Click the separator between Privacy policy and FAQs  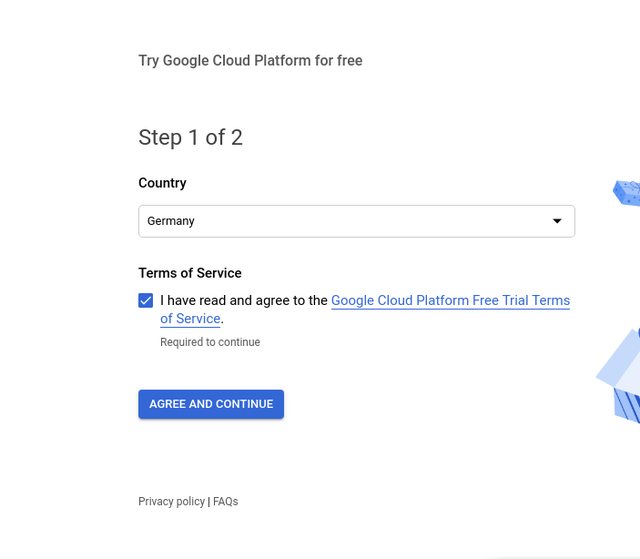[208, 501]
